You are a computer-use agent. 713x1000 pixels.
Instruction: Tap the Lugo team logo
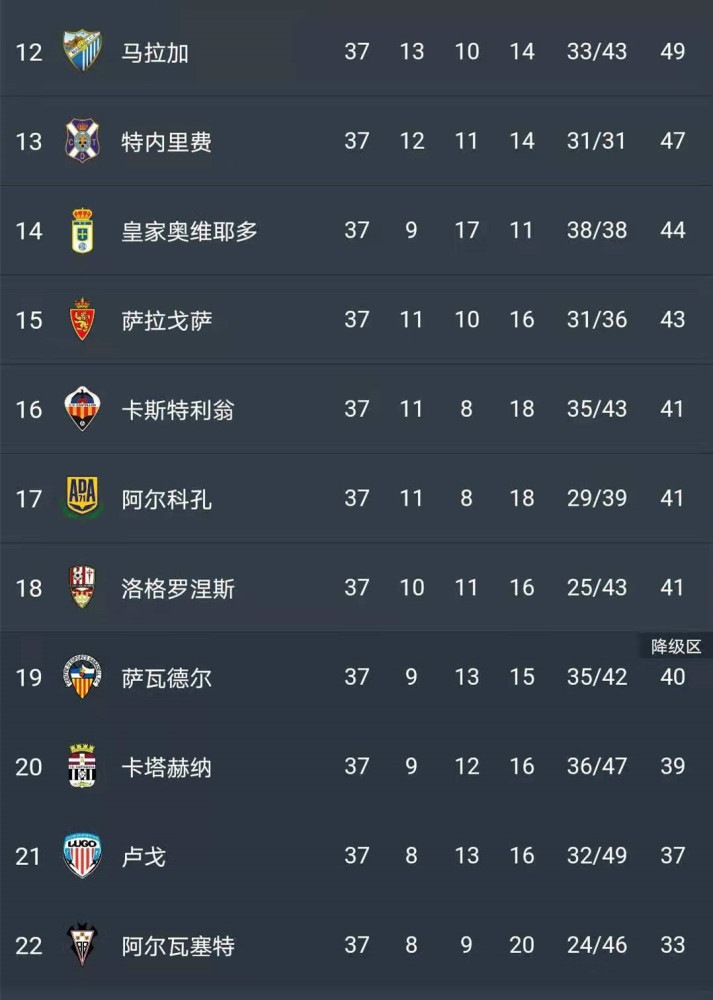click(82, 855)
